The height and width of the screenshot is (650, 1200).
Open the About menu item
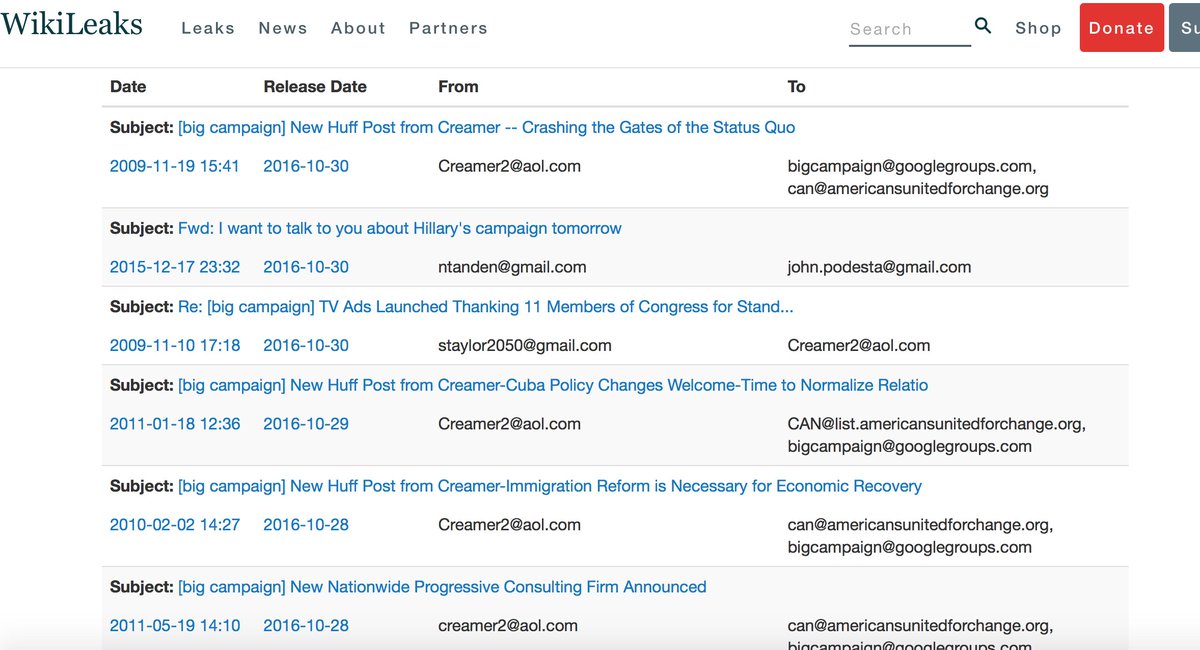click(x=358, y=28)
